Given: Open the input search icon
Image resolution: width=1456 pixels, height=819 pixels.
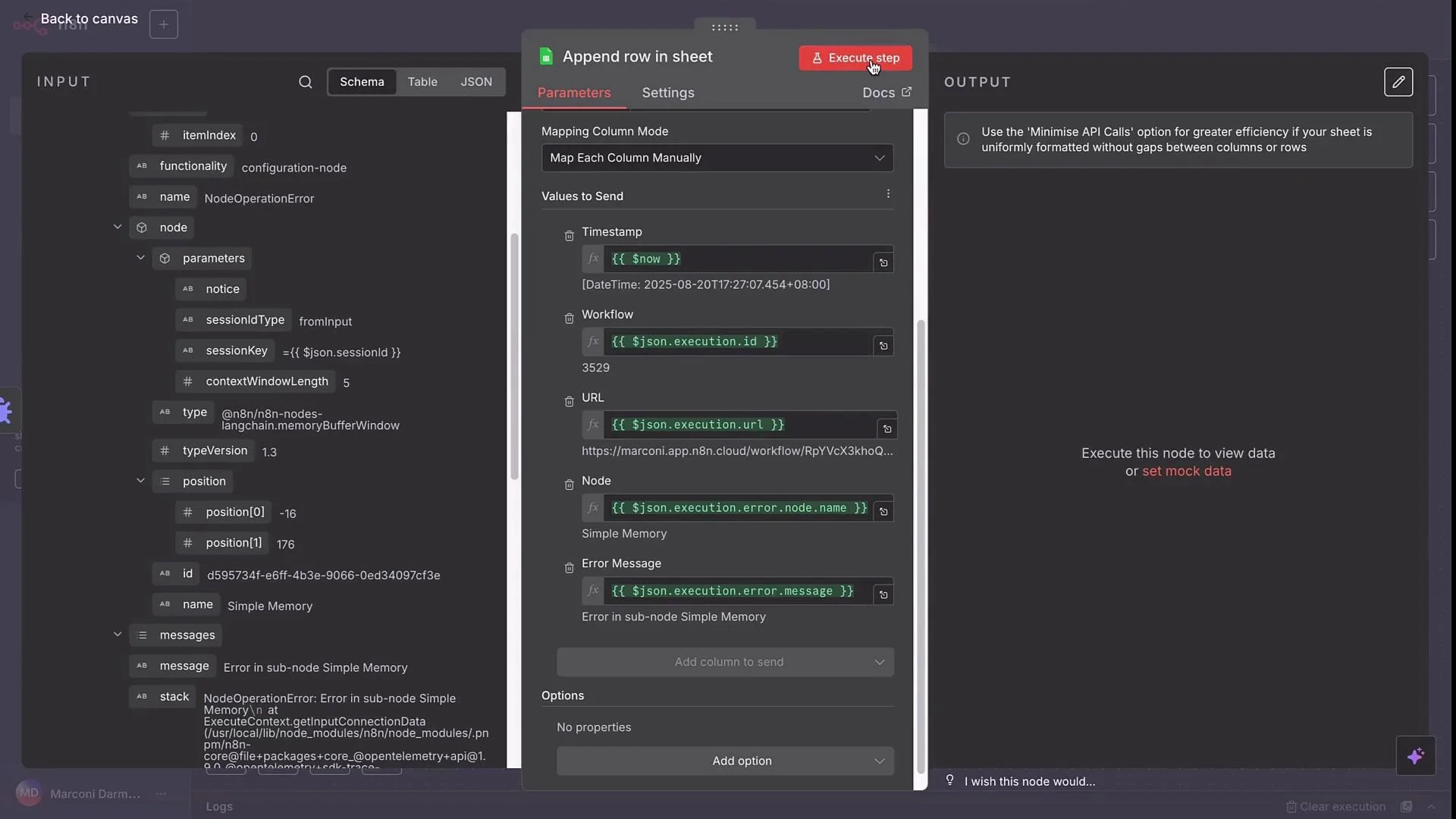Looking at the screenshot, I should point(305,82).
